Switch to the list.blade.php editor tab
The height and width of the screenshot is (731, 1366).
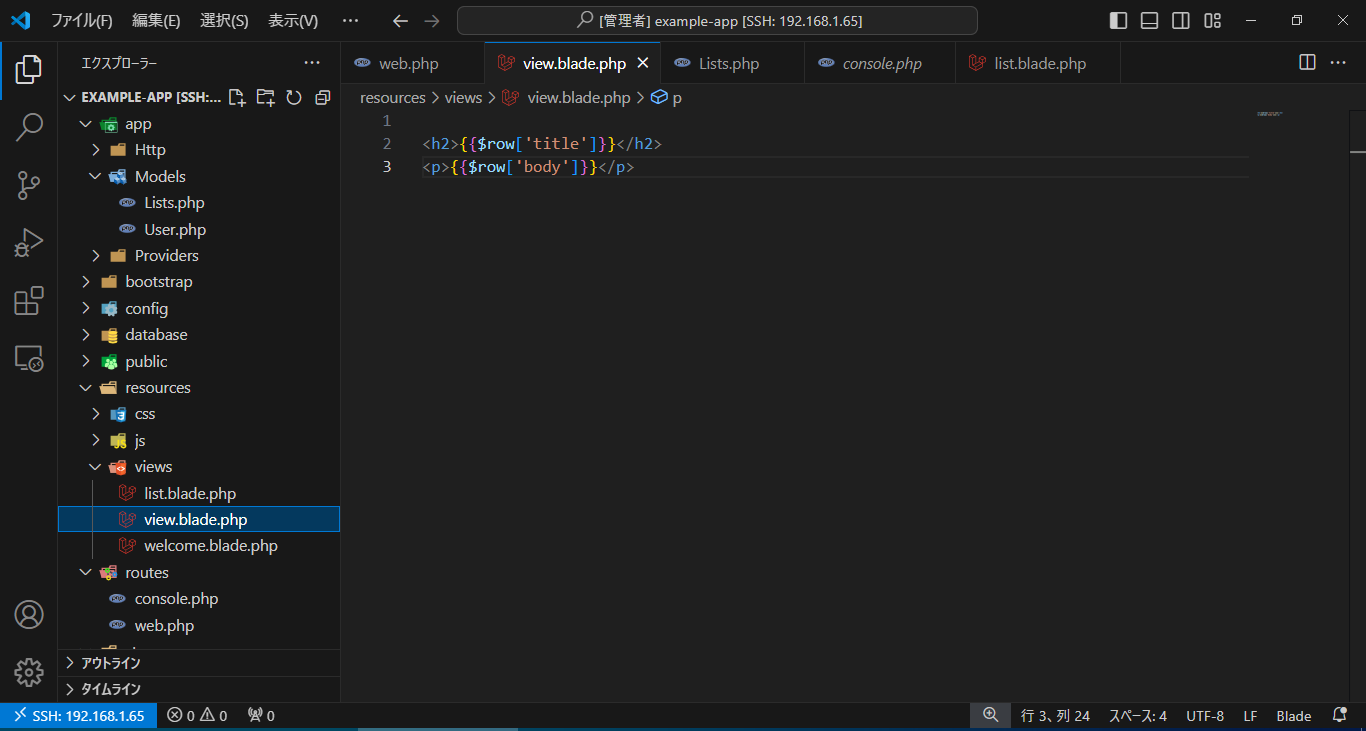[1038, 63]
